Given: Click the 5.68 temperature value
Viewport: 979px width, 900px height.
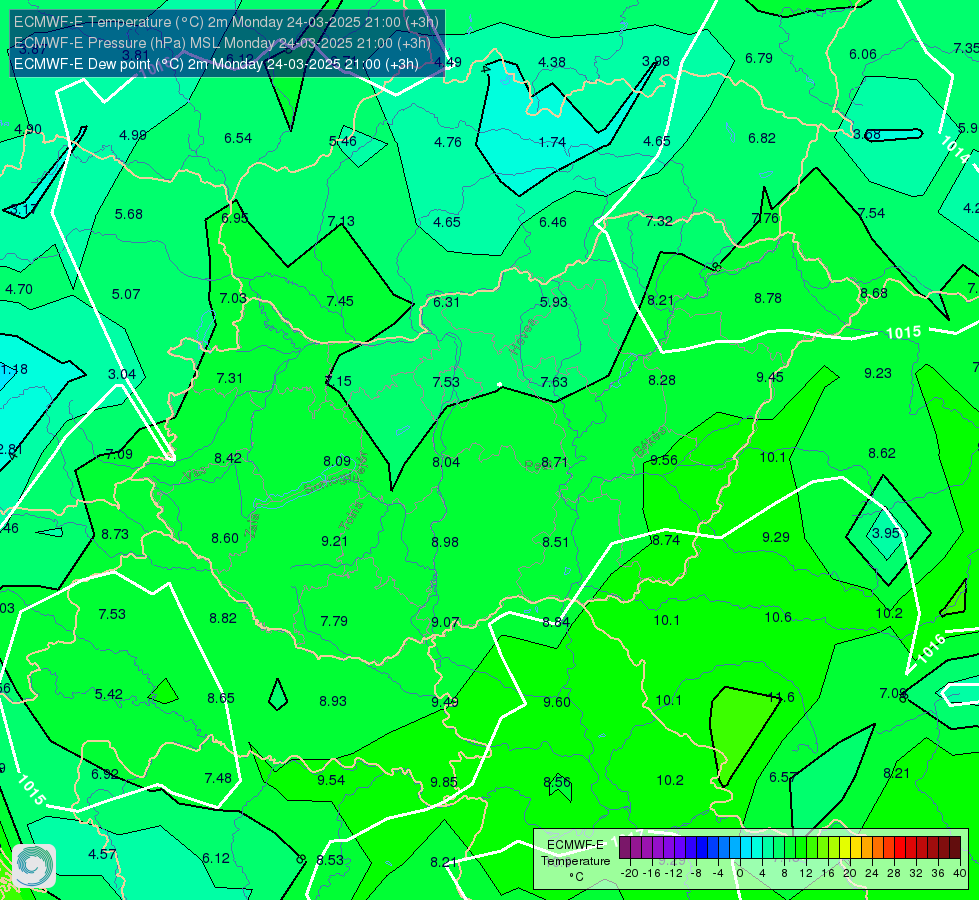Looking at the screenshot, I should click(129, 214).
